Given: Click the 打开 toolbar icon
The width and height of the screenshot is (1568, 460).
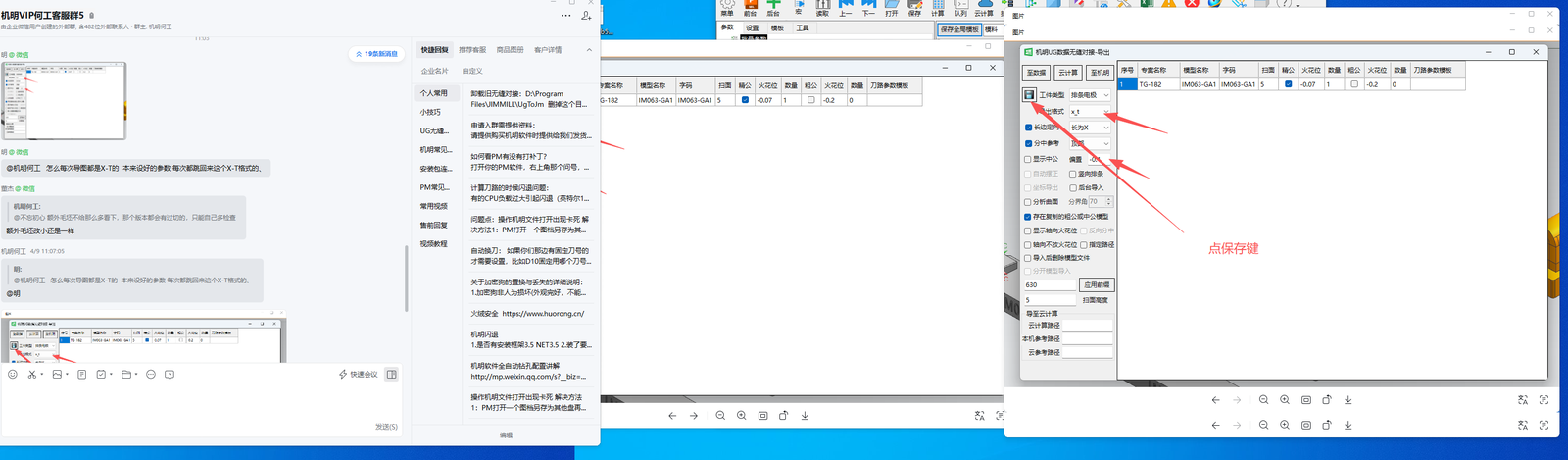Looking at the screenshot, I should [891, 9].
